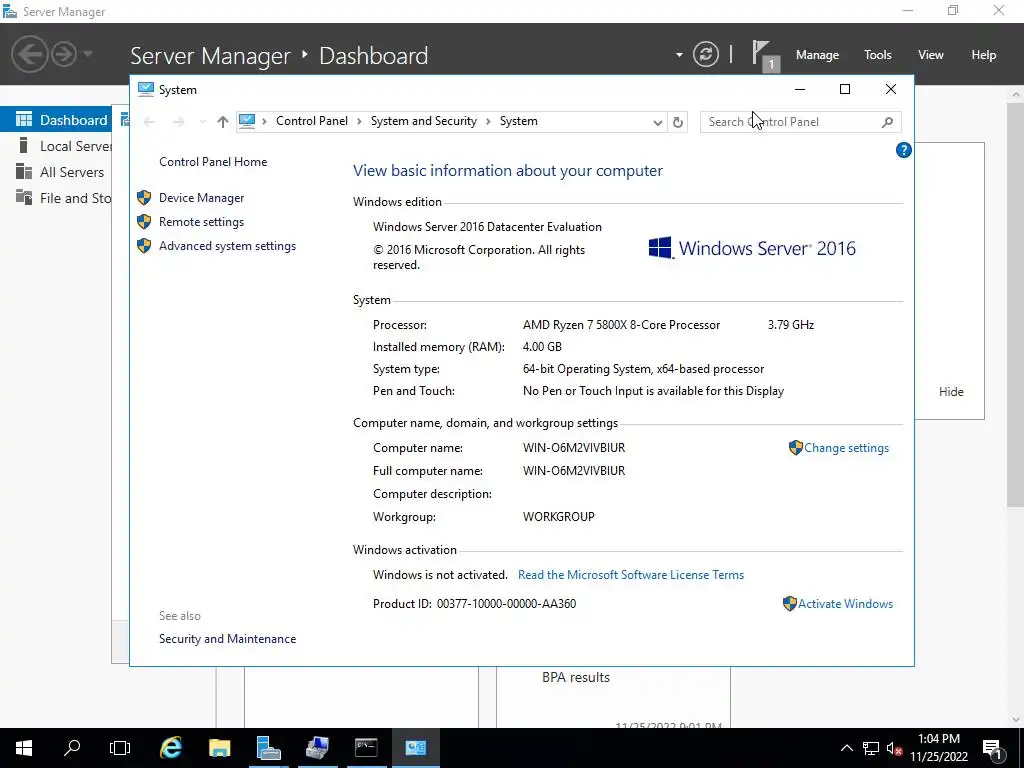
Task: Switch to Server Manager taskbar icon
Action: pyautogui.click(x=268, y=748)
